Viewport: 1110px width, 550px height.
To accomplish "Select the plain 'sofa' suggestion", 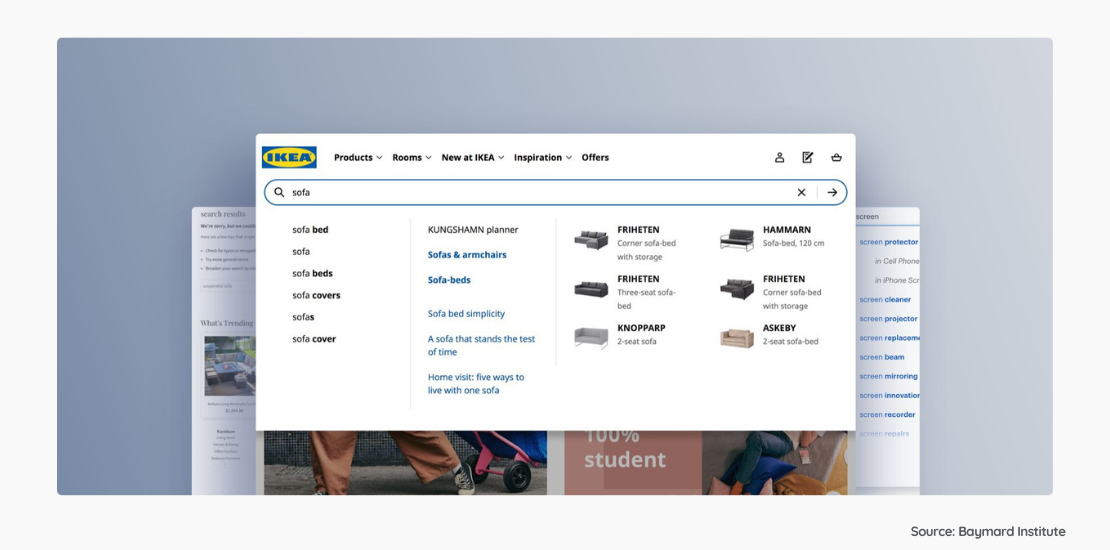I will 301,251.
